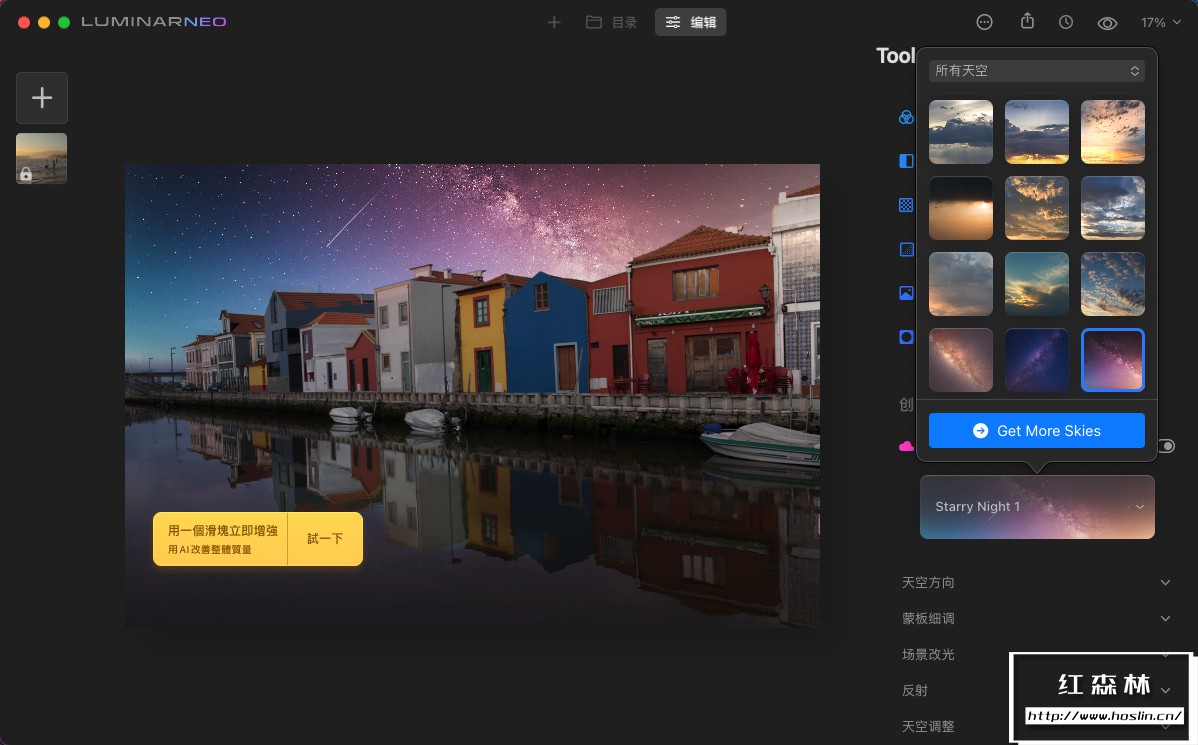Click the history clock icon
This screenshot has width=1198, height=745.
coord(1066,21)
